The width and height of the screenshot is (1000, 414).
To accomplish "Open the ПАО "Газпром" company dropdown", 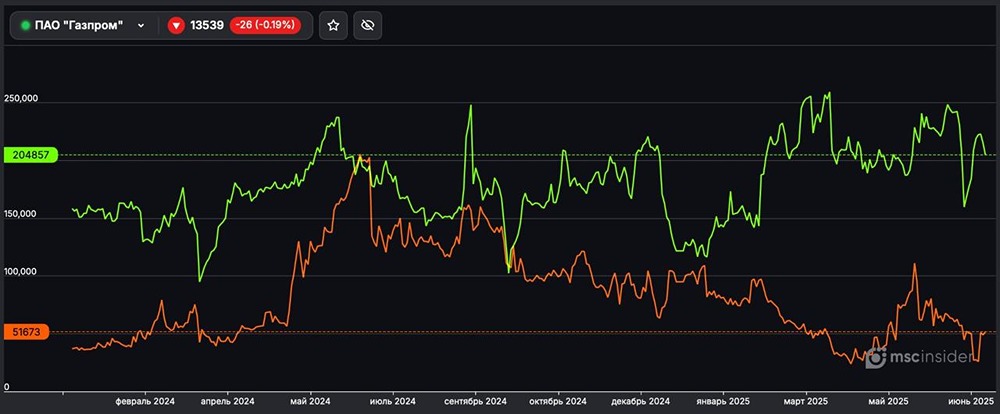I will tap(84, 26).
